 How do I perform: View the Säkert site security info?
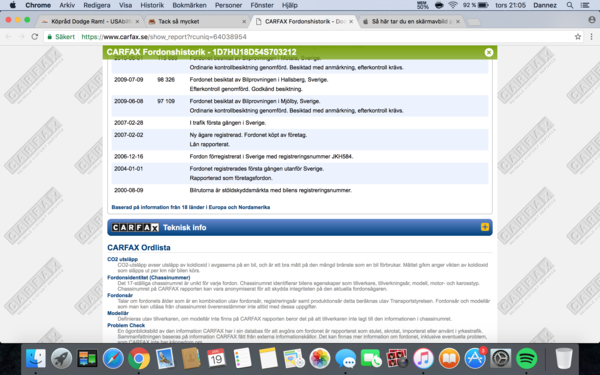click(x=61, y=37)
